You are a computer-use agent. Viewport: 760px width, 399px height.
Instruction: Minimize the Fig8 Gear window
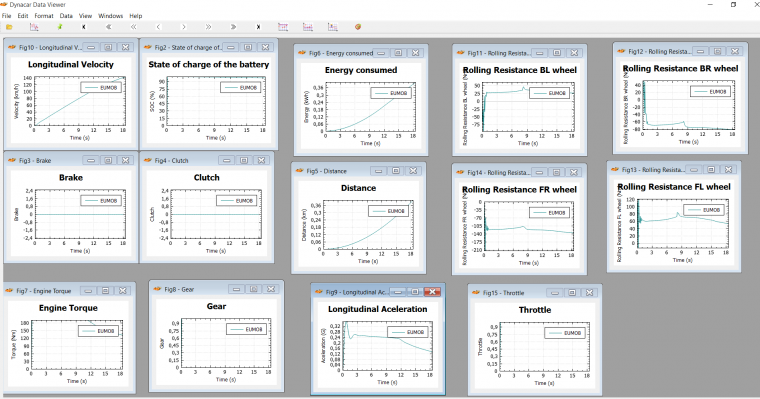pos(236,289)
